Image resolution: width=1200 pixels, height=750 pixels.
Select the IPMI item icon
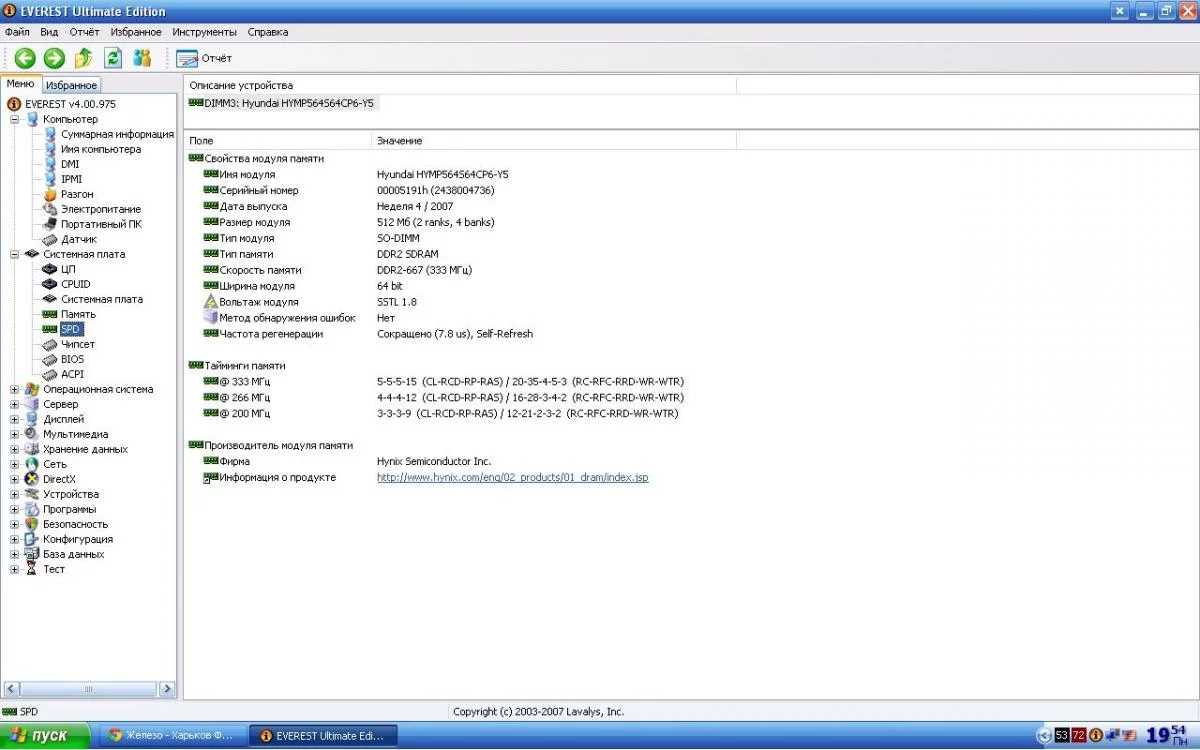50,179
